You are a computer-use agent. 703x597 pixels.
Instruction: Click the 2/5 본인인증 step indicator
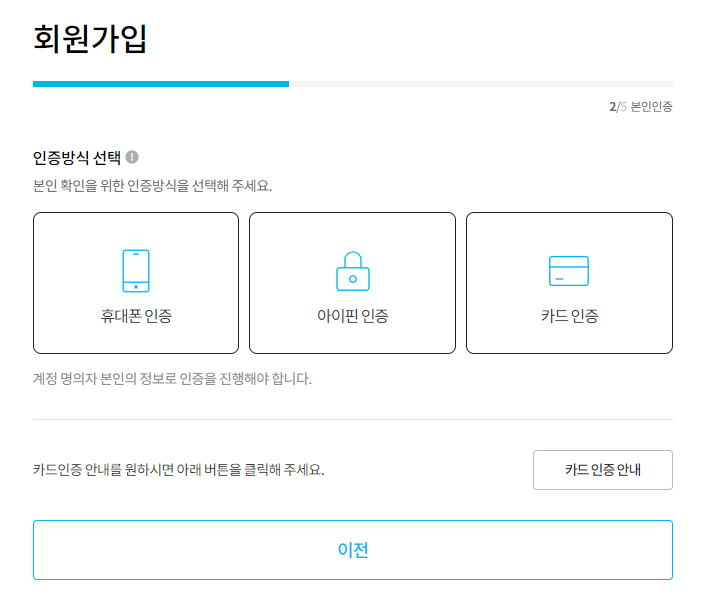tap(641, 107)
